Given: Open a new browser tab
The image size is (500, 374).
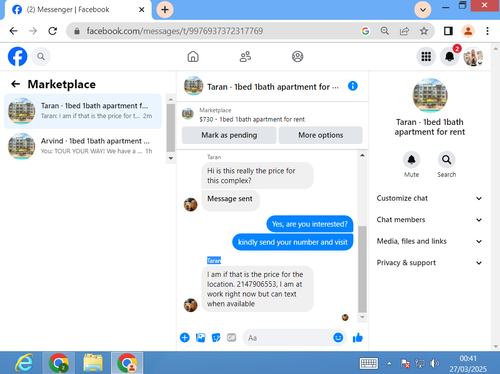Looking at the screenshot, I should pyautogui.click(x=165, y=9).
